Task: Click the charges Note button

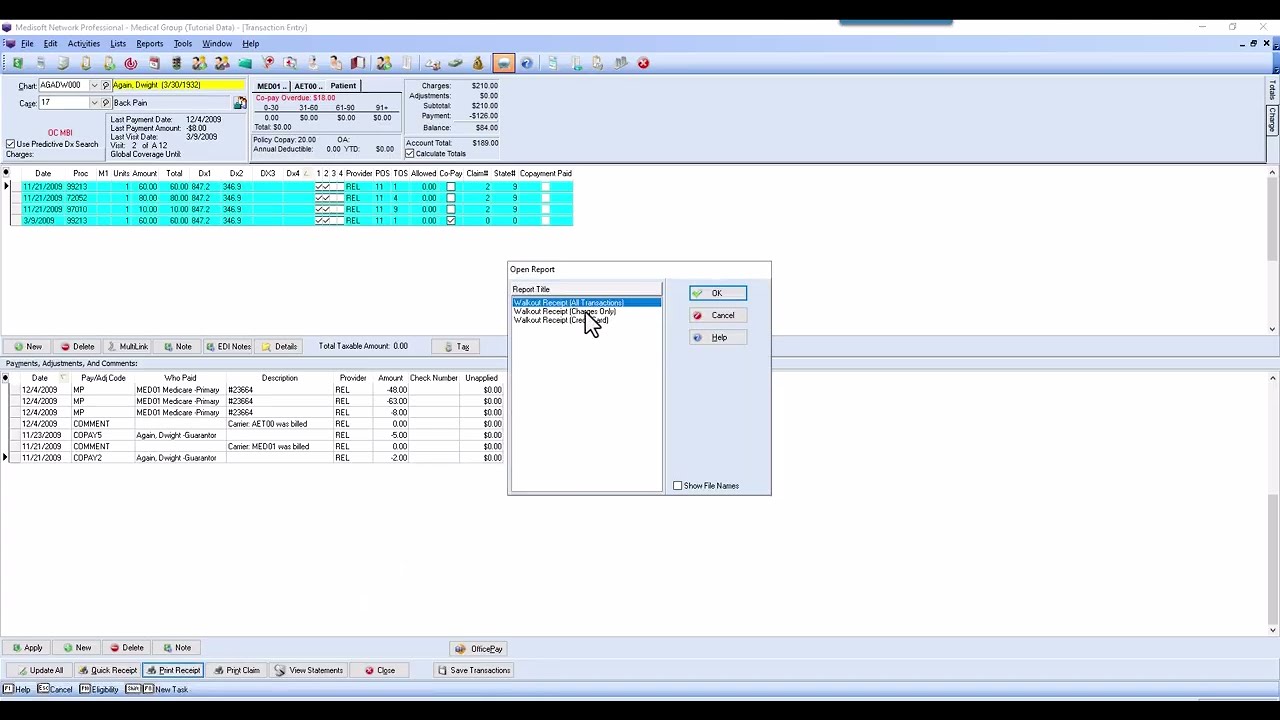Action: [177, 347]
